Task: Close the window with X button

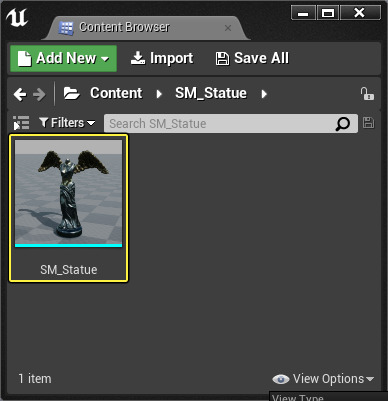Action: (360, 13)
